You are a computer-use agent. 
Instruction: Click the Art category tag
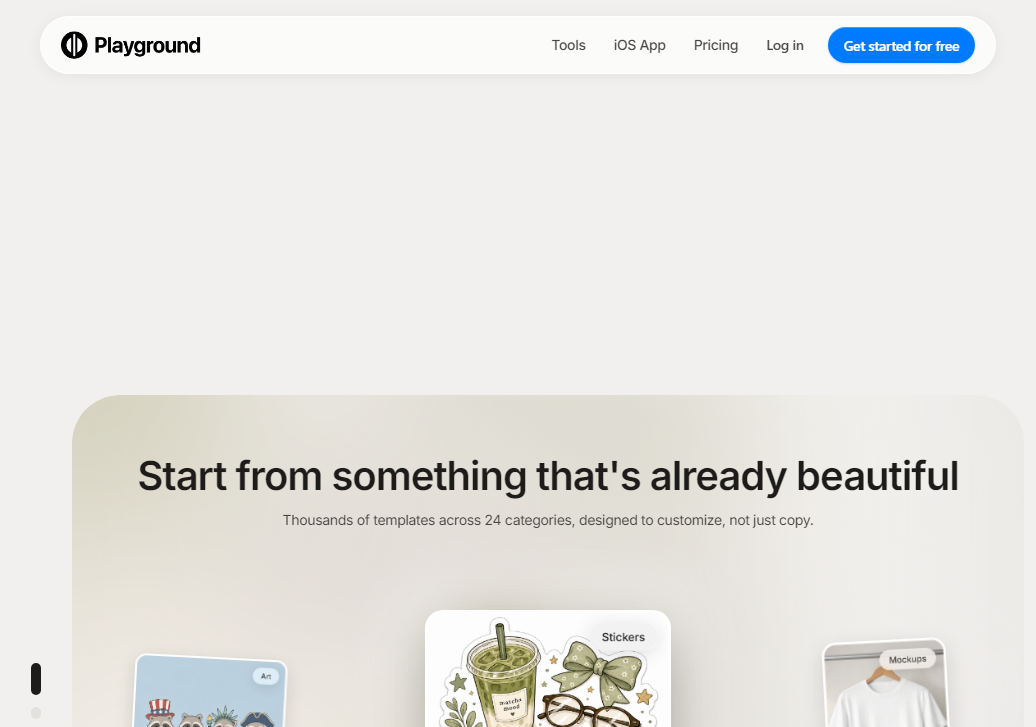[266, 676]
